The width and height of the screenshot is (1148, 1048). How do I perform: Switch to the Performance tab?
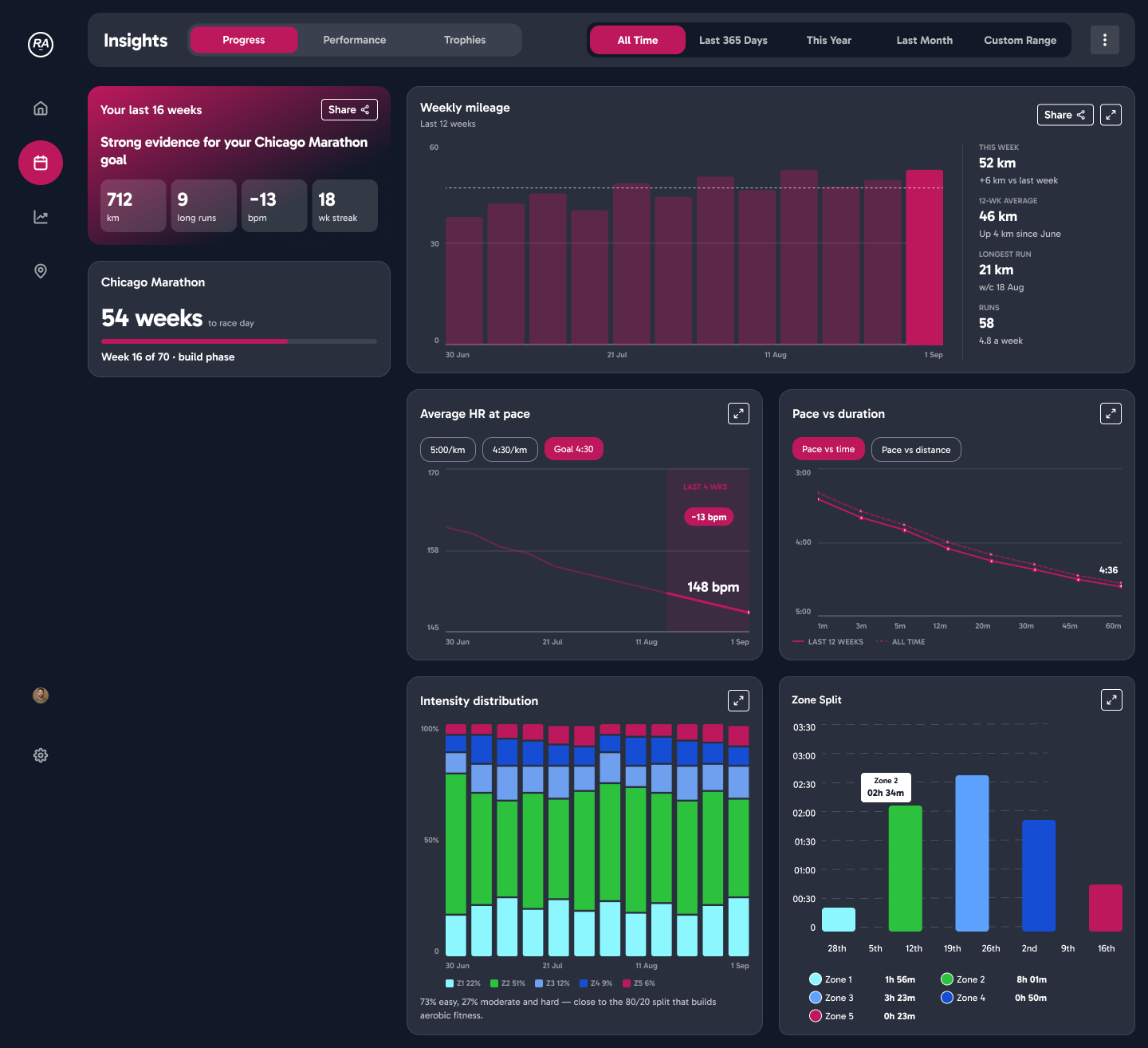[x=355, y=40]
